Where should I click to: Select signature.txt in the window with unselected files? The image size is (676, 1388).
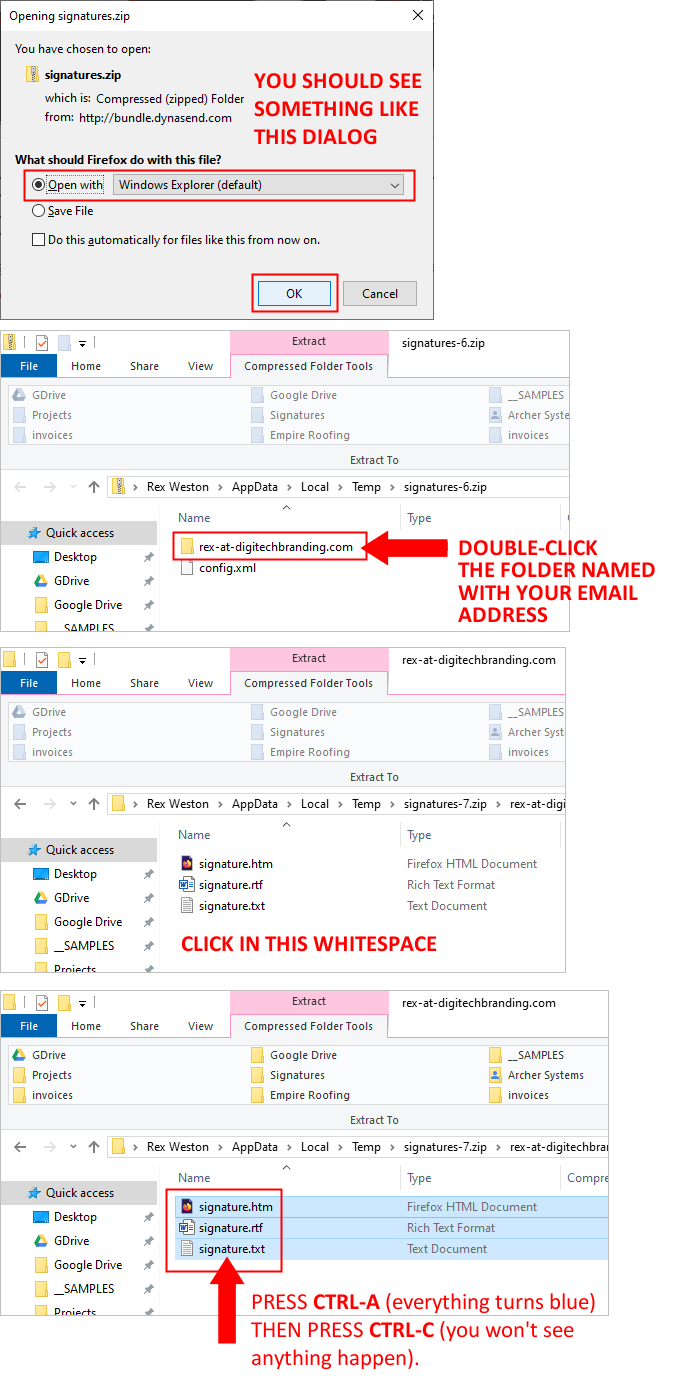pos(231,906)
